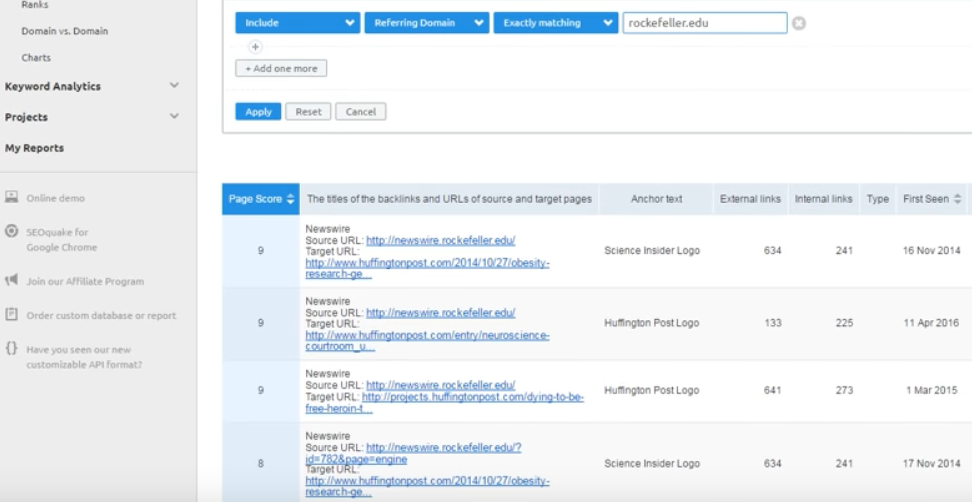This screenshot has height=502, width=972.
Task: Open Source URL in the 11 Apr 2016 row
Action: [x=441, y=313]
